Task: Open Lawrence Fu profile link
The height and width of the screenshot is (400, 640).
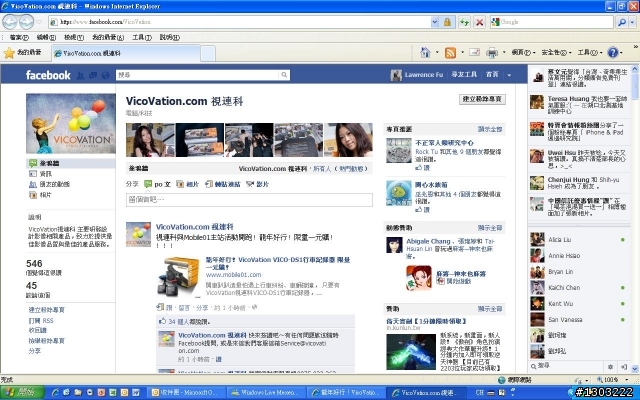Action: point(423,75)
